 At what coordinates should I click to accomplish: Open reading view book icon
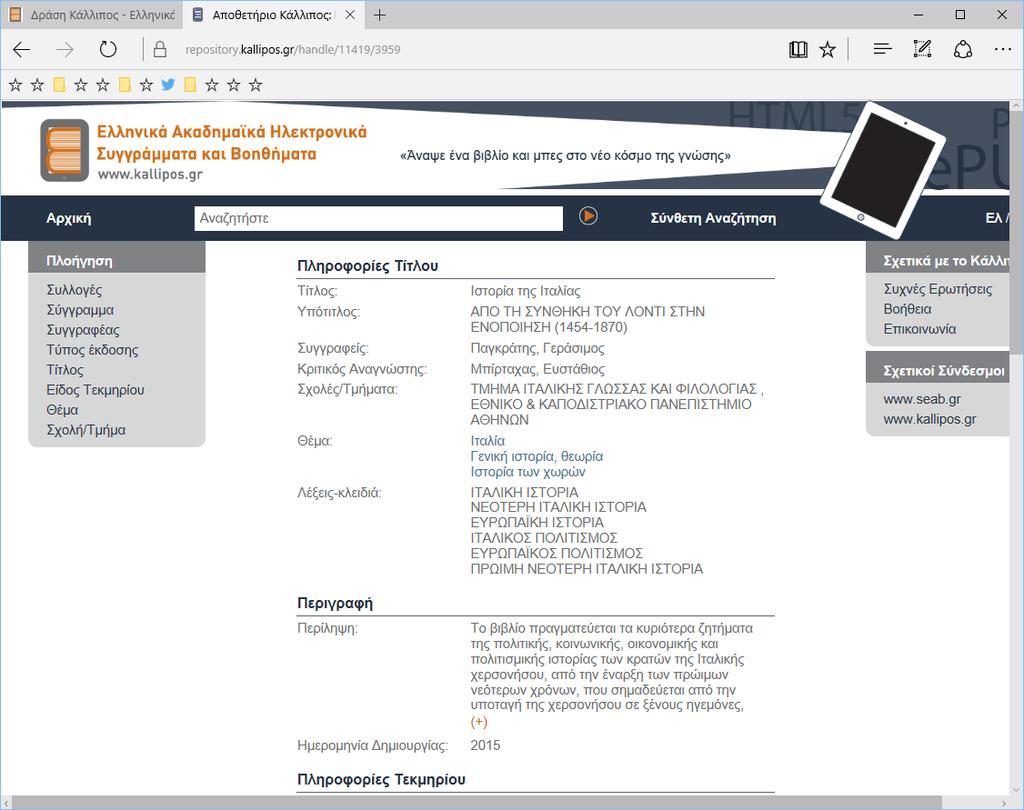798,50
